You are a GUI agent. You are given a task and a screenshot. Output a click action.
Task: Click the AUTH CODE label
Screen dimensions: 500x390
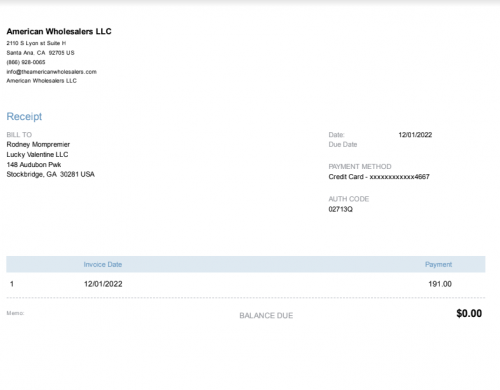pyautogui.click(x=349, y=199)
